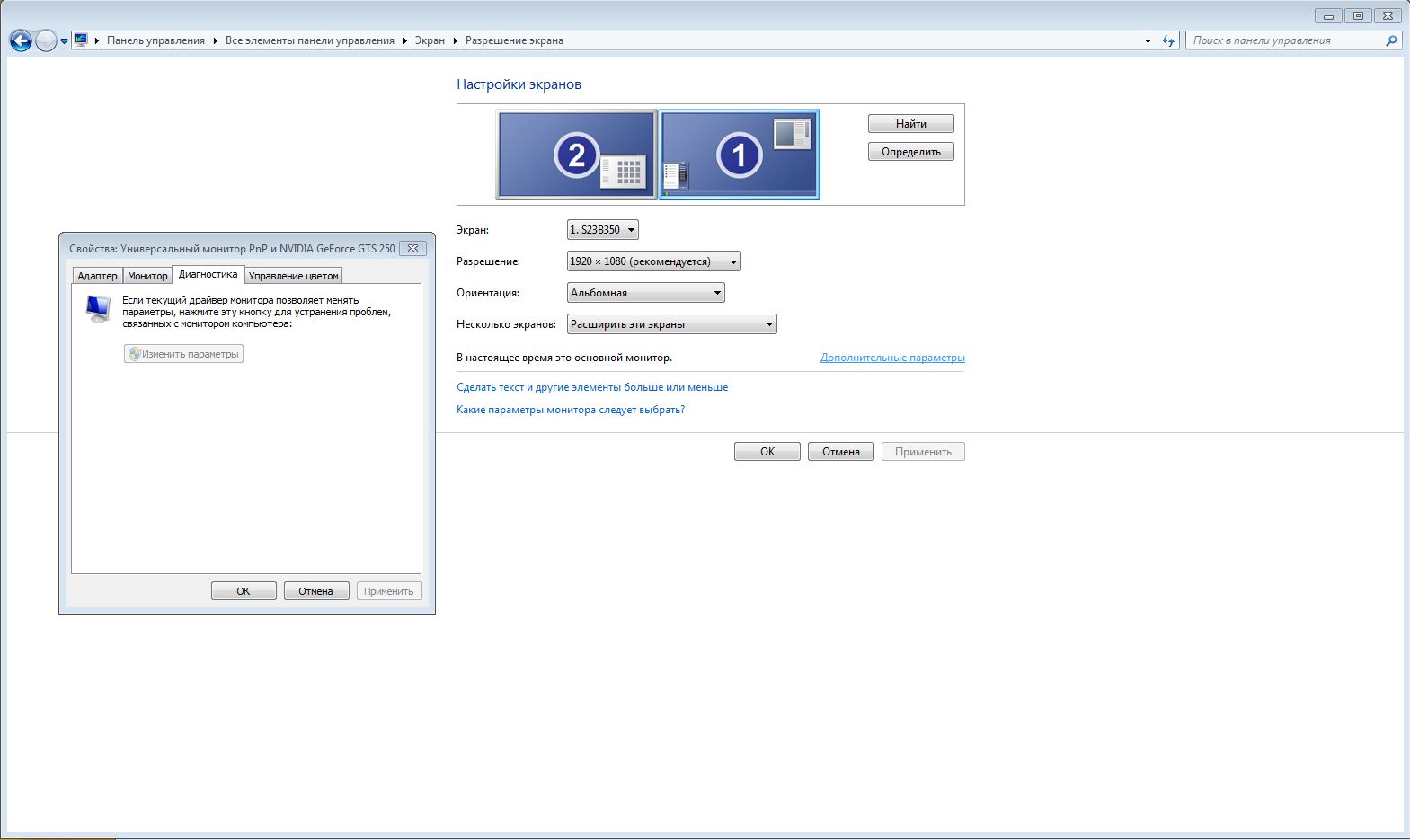Click the monitor icon in Диагностика tab
1410x840 pixels.
[98, 309]
